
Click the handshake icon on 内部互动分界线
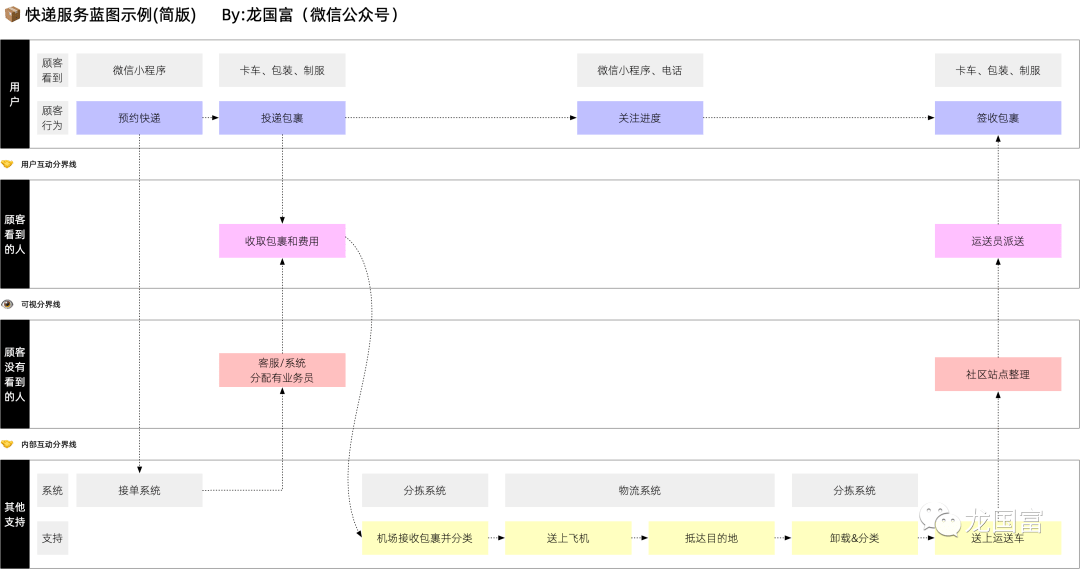pos(8,444)
